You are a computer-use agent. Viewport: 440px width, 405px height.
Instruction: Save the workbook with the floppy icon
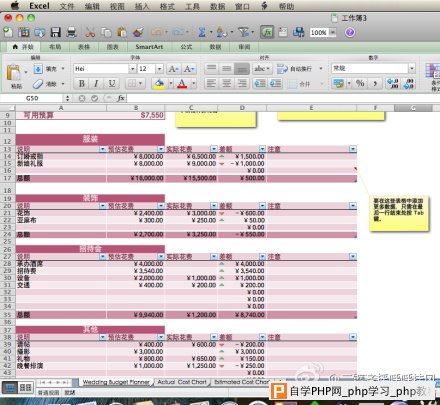tap(56, 32)
